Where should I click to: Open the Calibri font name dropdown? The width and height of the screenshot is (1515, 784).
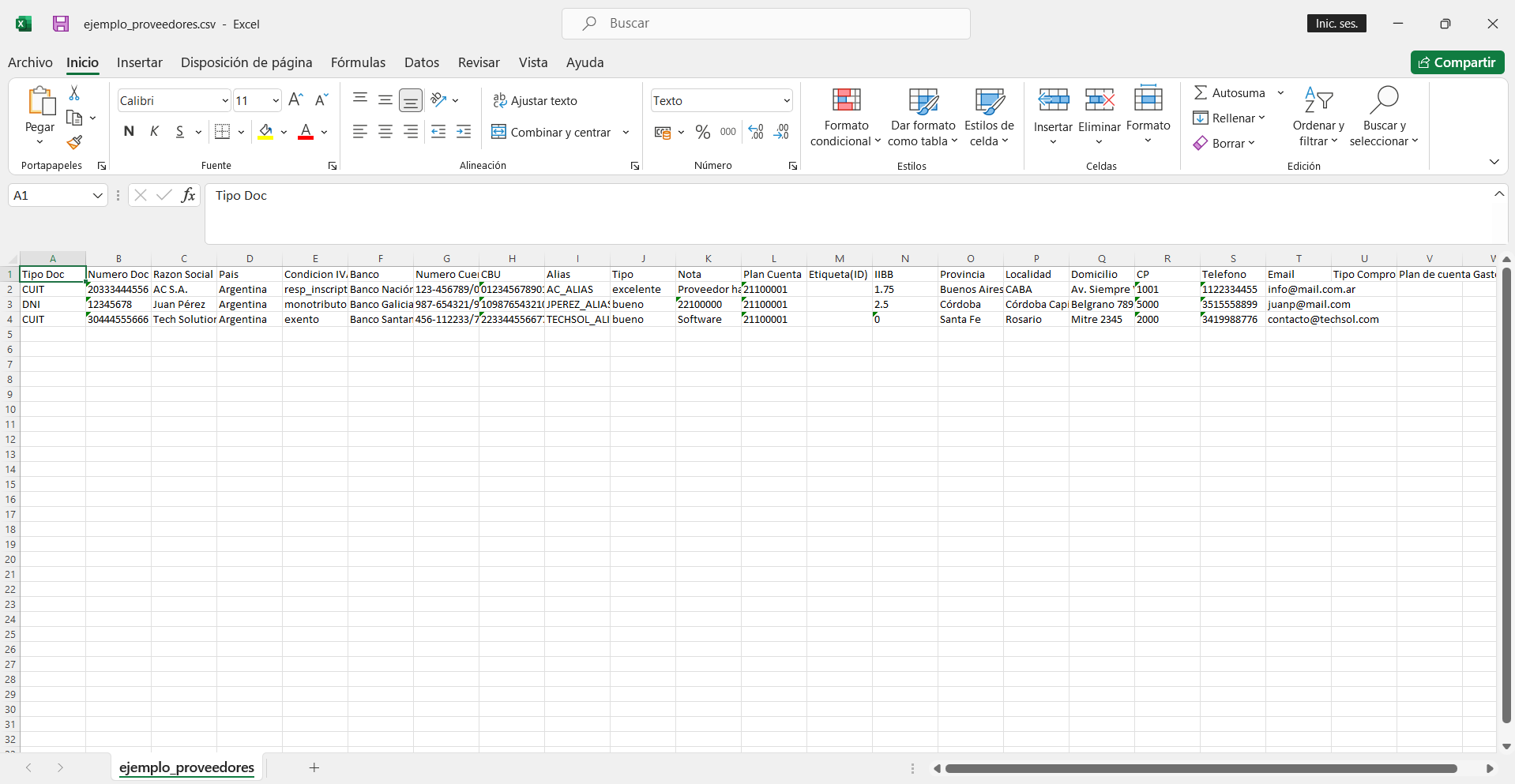[x=224, y=100]
